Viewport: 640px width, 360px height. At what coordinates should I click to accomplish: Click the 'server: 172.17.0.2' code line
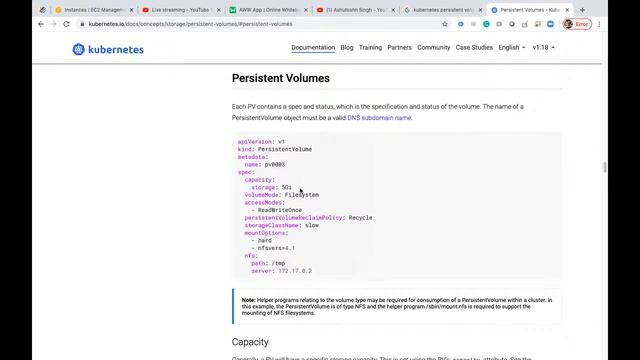tap(282, 271)
